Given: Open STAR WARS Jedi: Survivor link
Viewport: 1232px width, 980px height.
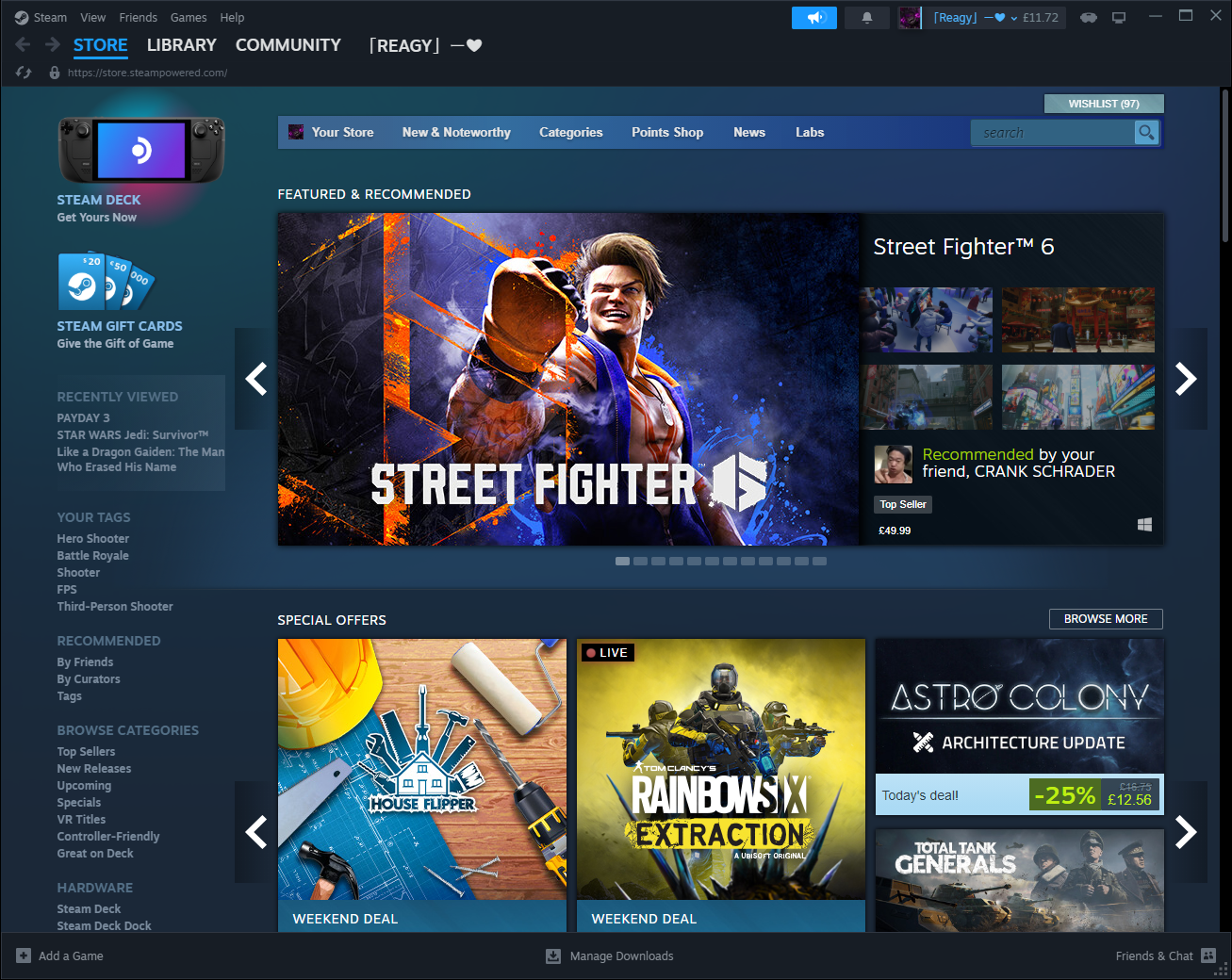Looking at the screenshot, I should [x=132, y=434].
